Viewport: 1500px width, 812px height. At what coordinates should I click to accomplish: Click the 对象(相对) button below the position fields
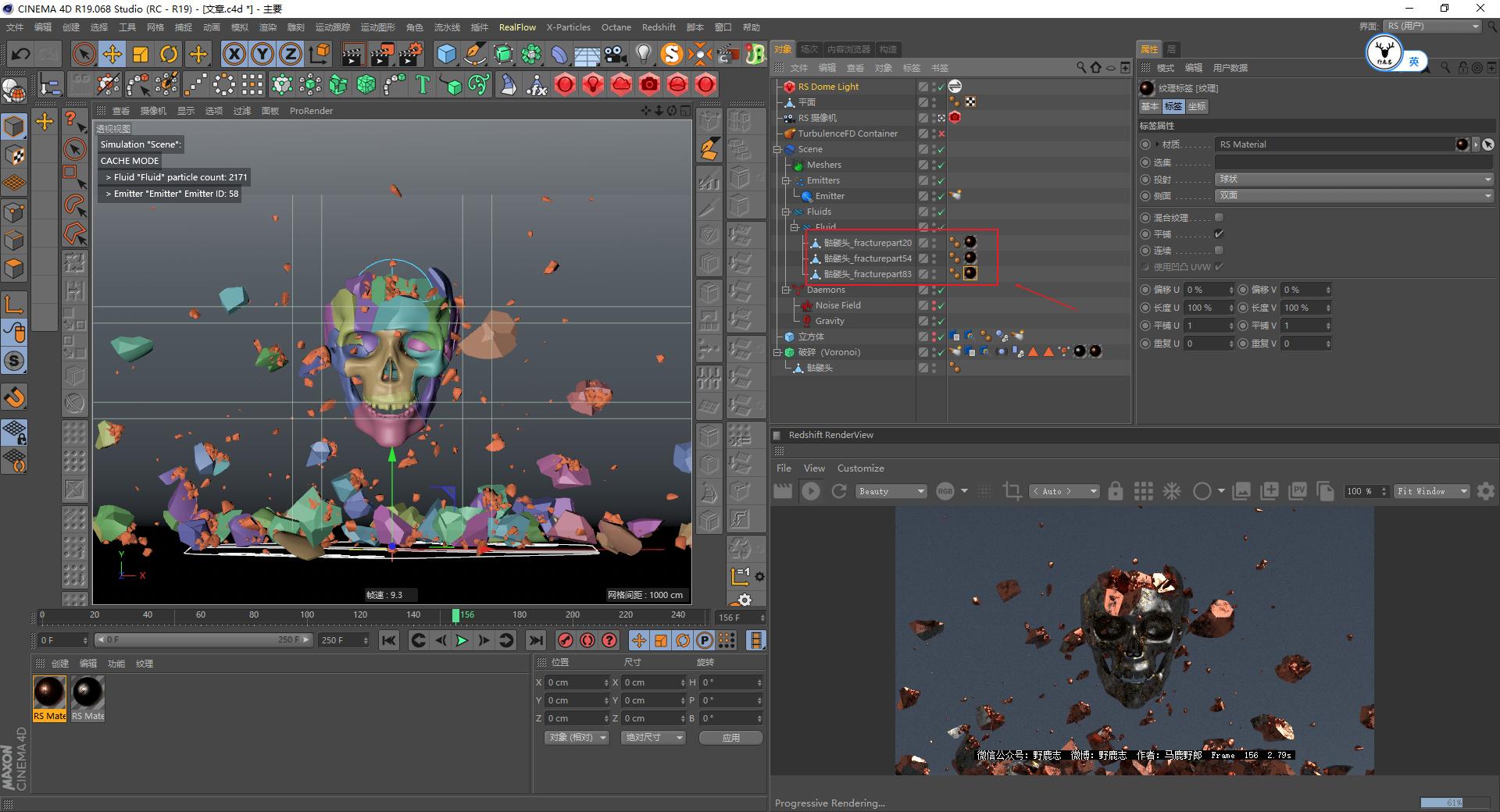(576, 737)
